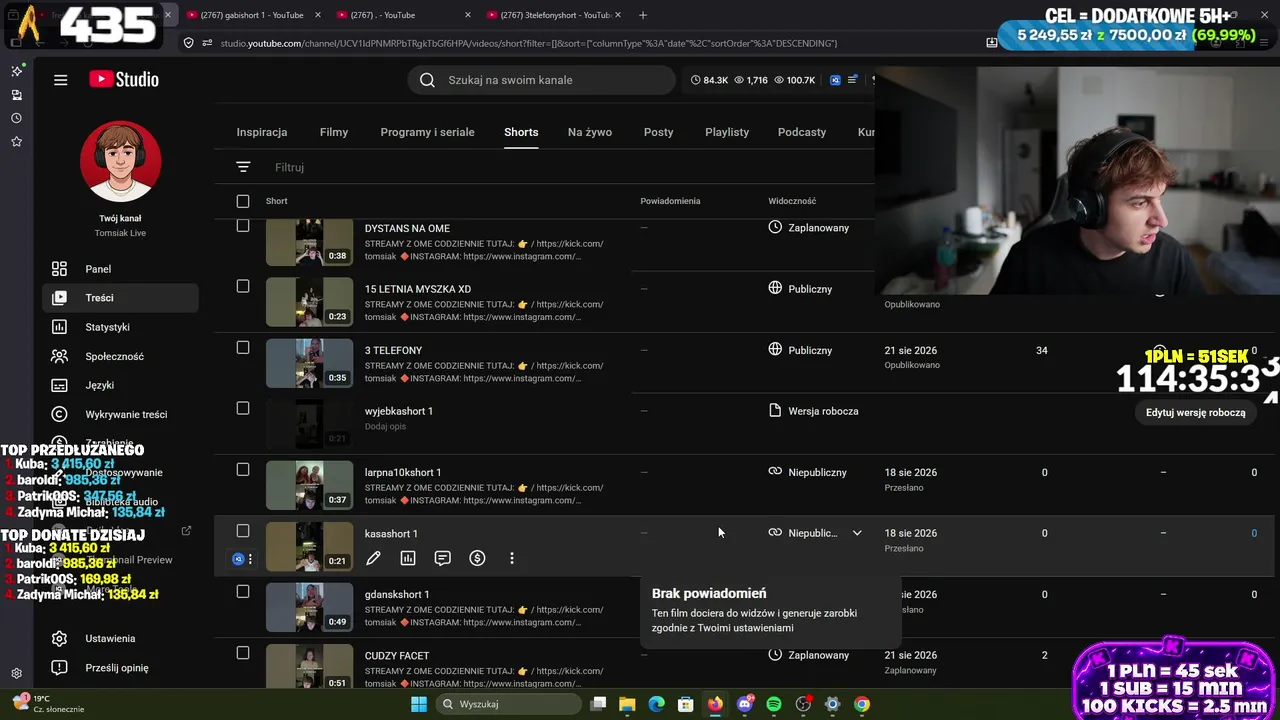Image resolution: width=1280 pixels, height=720 pixels.
Task: Tick the checkbox for CUDZY FACET
Action: click(243, 653)
